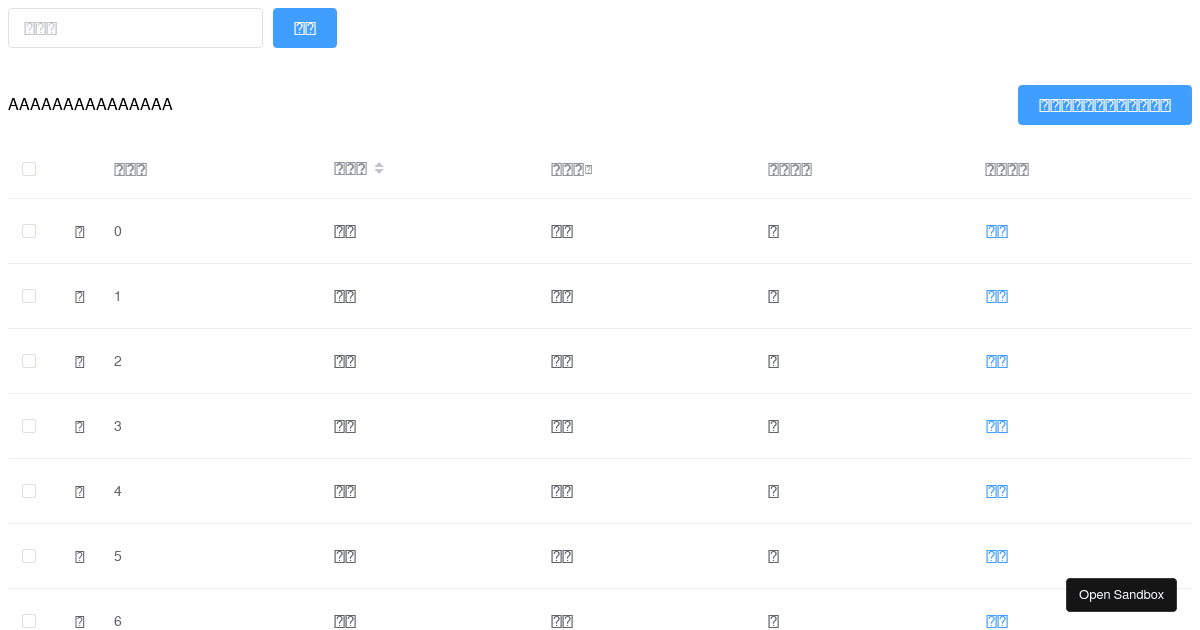Image resolution: width=1200 pixels, height=630 pixels.
Task: Check the checkbox on row 4
Action: (29, 490)
